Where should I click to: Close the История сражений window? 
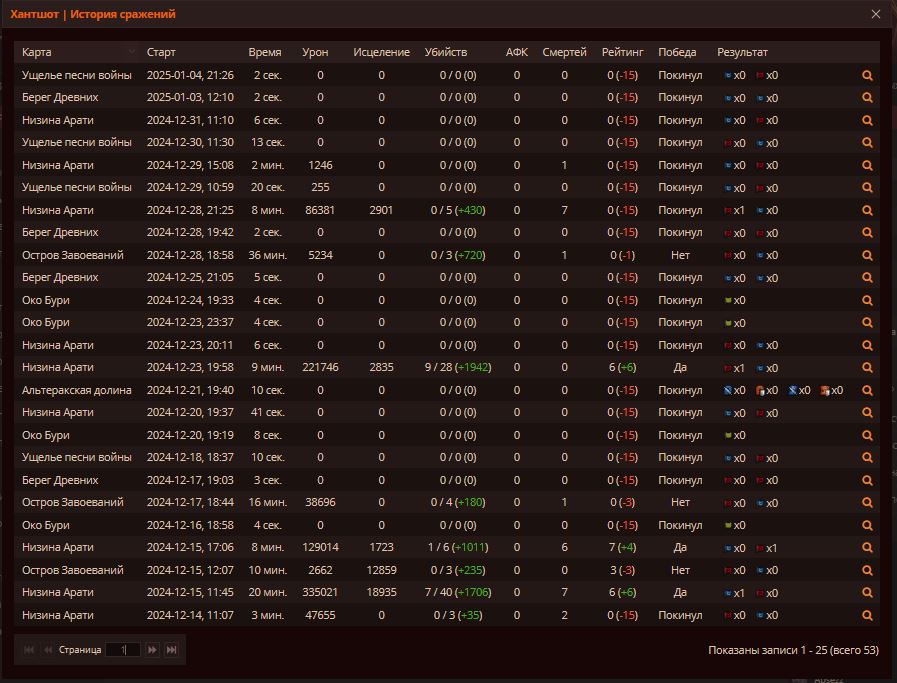[x=876, y=14]
